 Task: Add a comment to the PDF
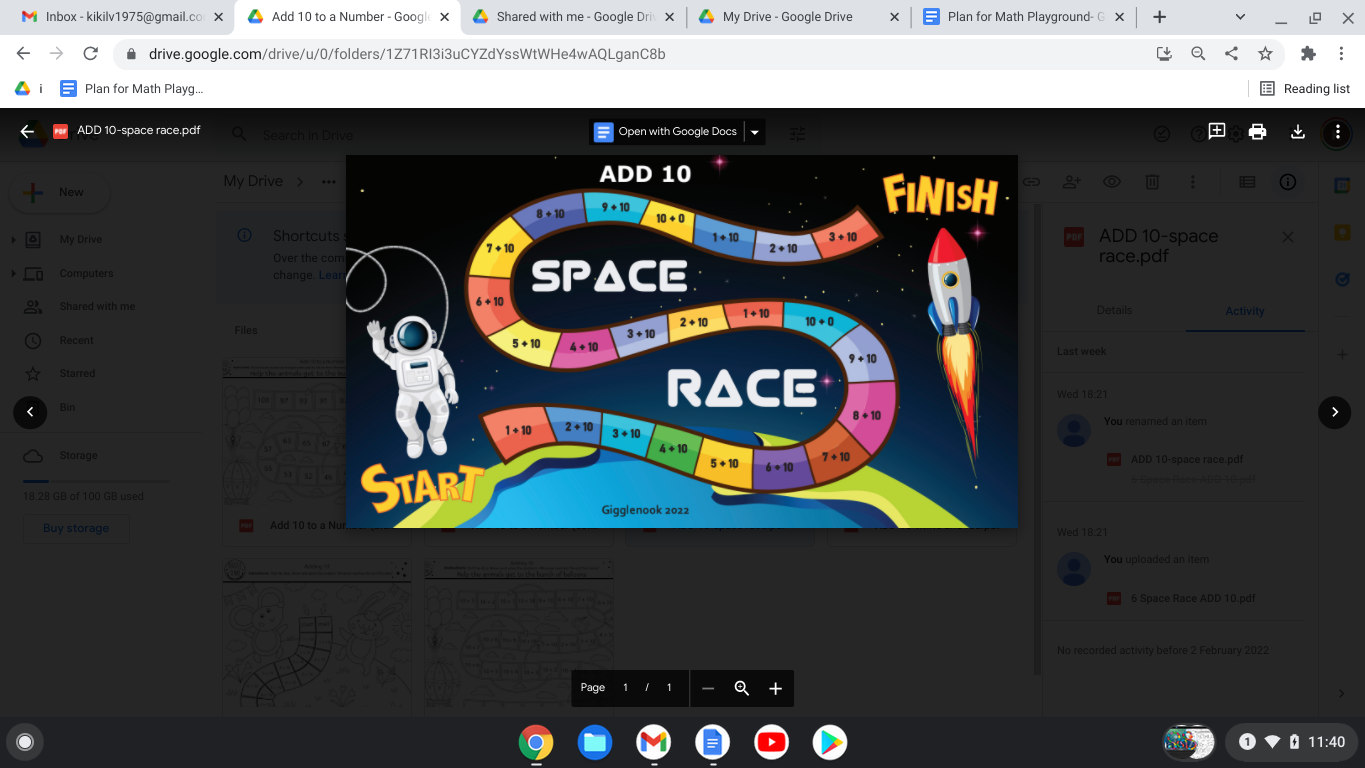pyautogui.click(x=1217, y=131)
